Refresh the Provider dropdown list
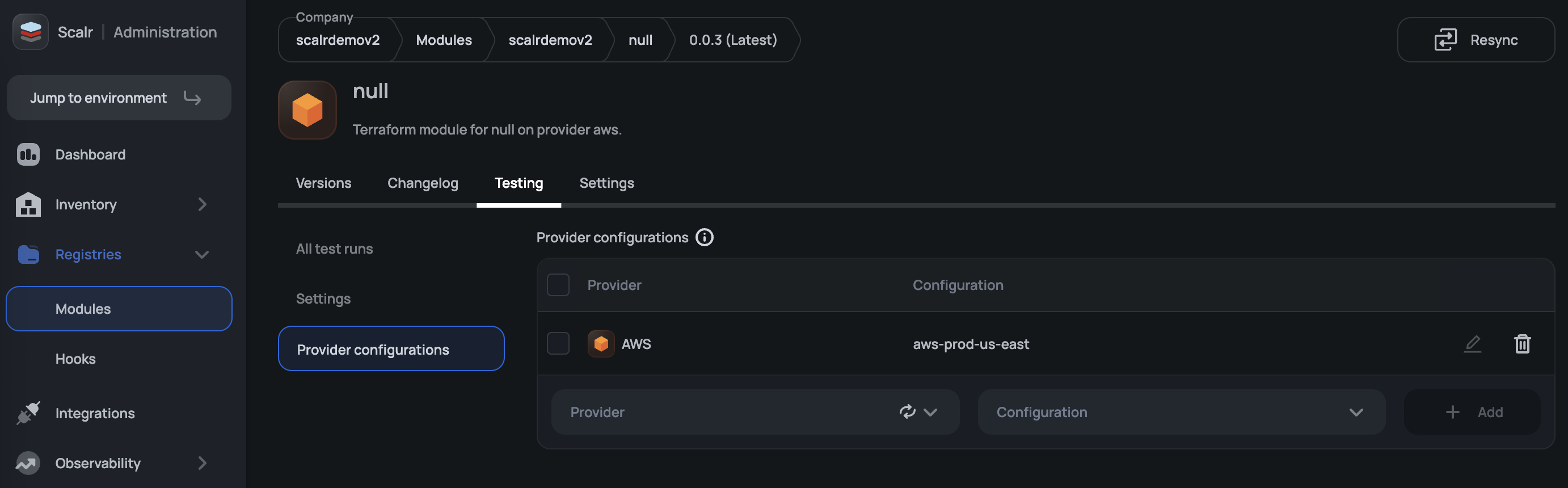 [x=907, y=412]
